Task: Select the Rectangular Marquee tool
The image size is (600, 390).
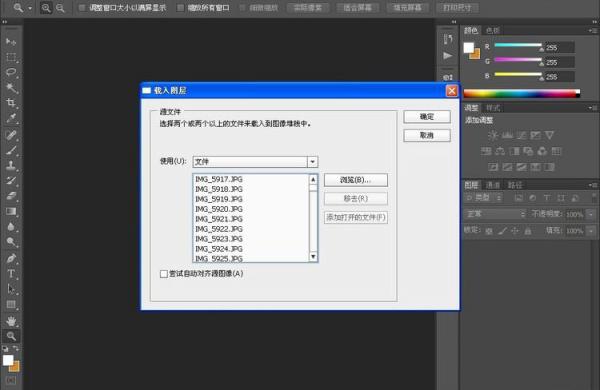Action: [x=11, y=57]
